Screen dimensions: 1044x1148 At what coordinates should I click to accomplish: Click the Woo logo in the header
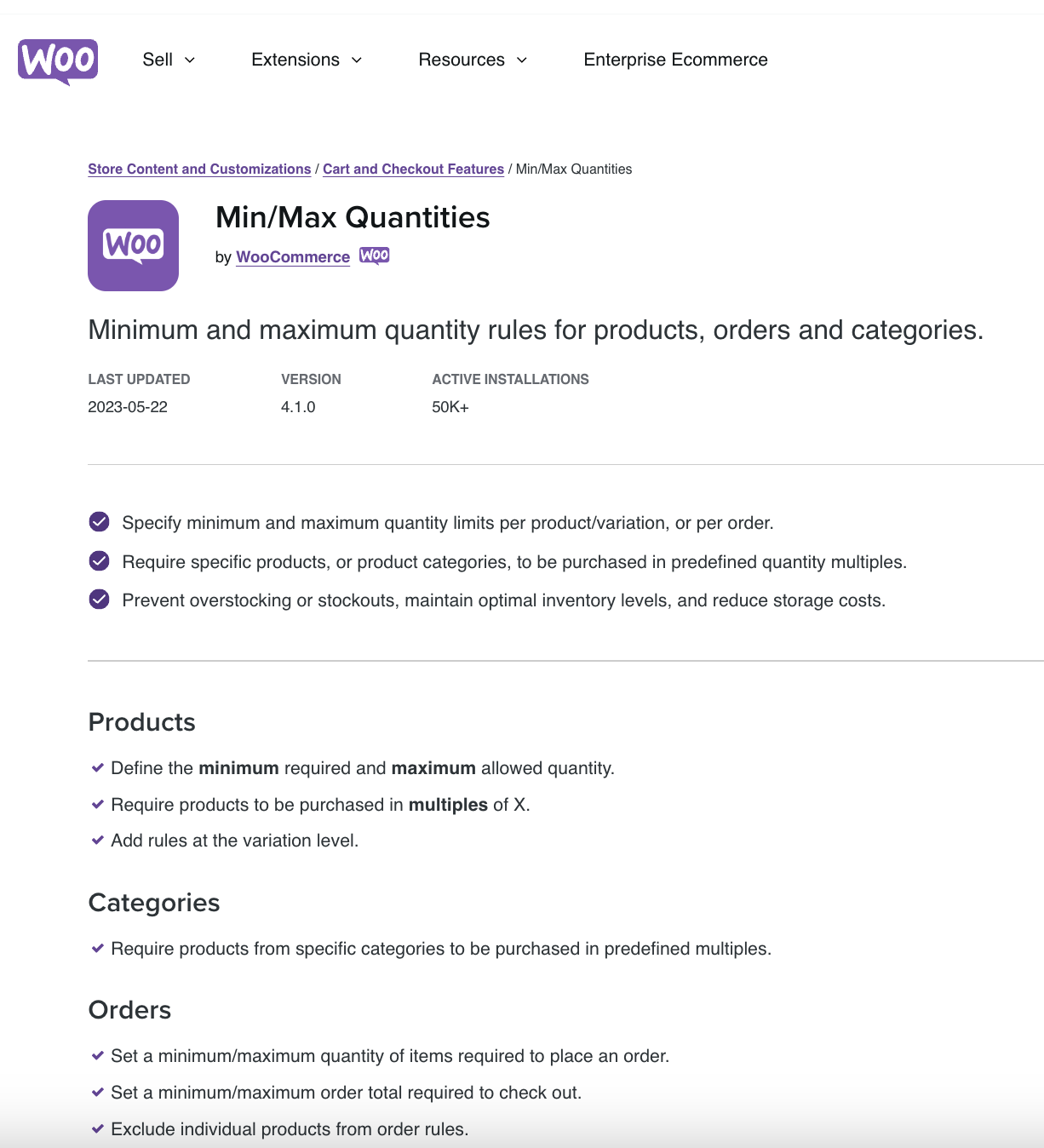tap(57, 61)
